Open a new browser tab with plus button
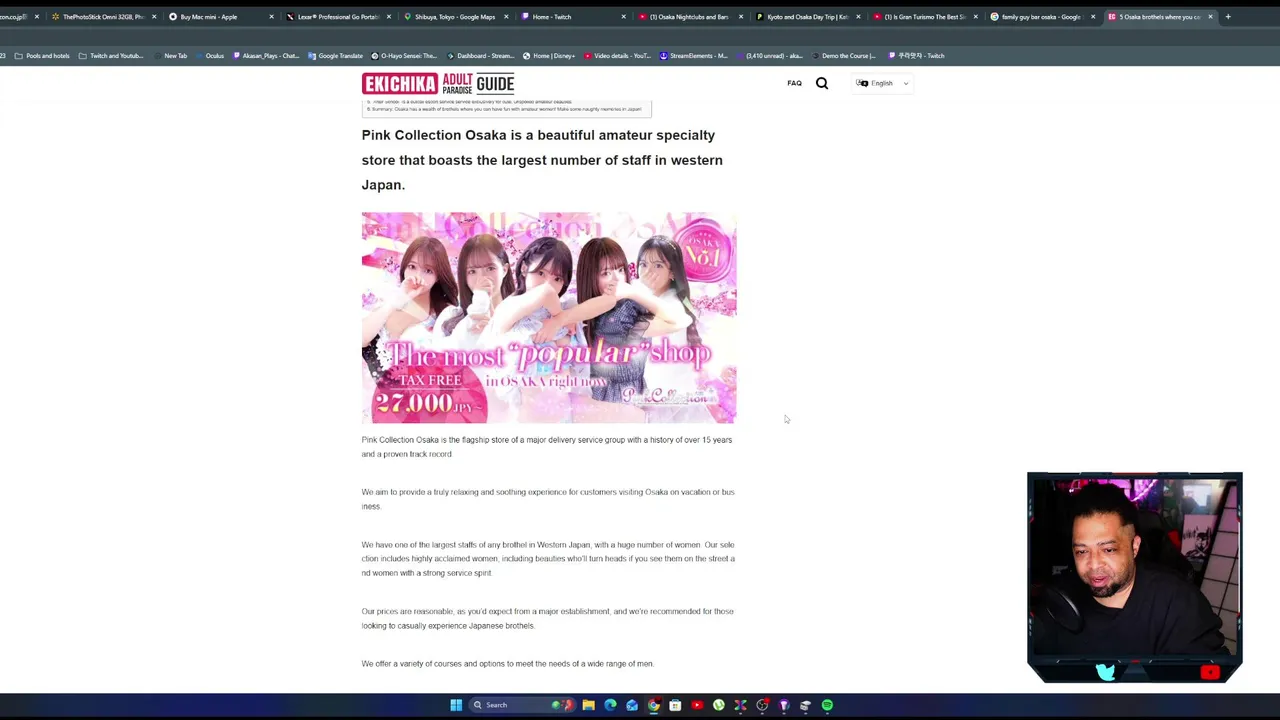This screenshot has width=1280, height=720. click(1228, 16)
